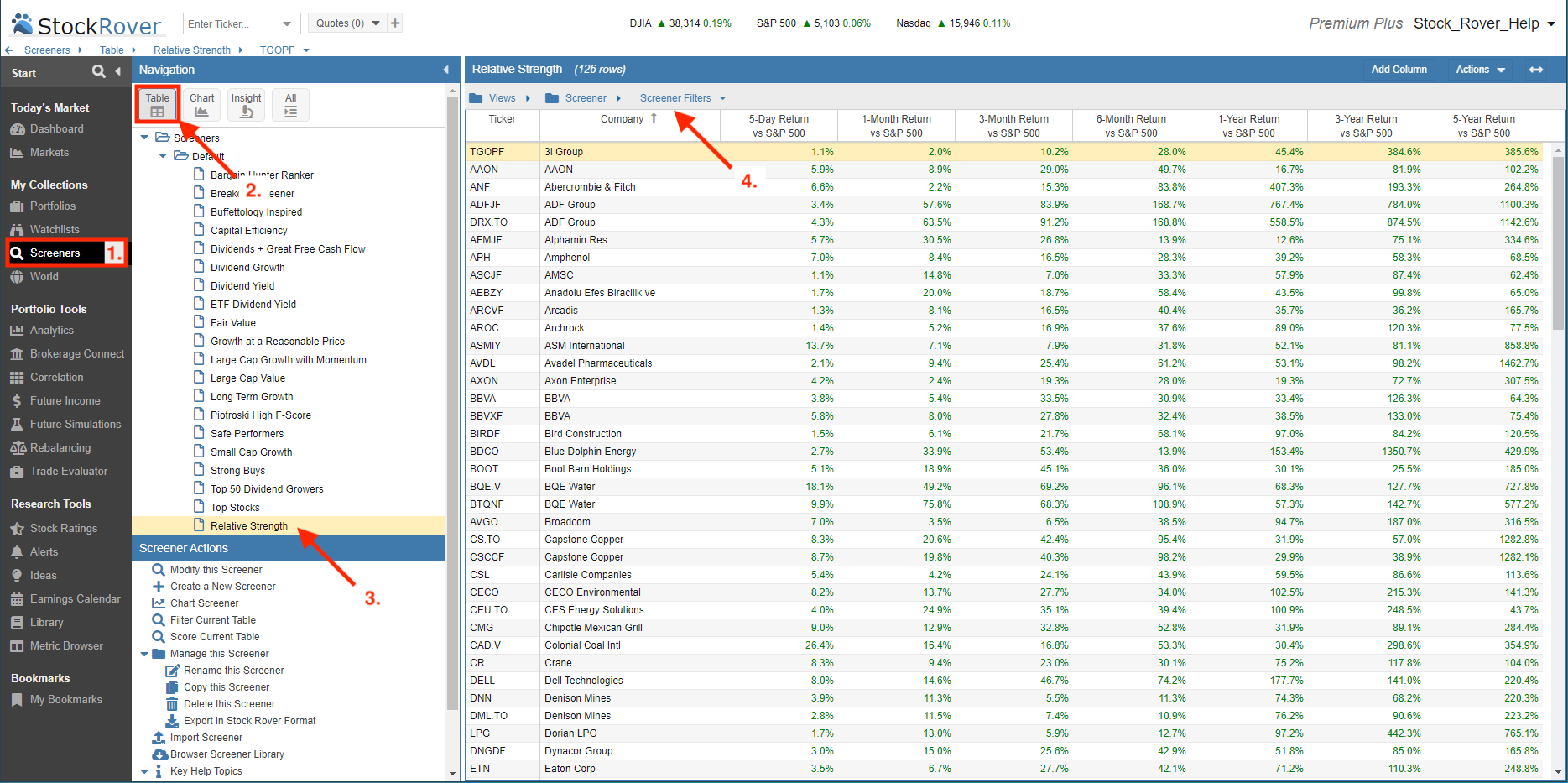
Task: Click Import Screener
Action: tap(206, 738)
